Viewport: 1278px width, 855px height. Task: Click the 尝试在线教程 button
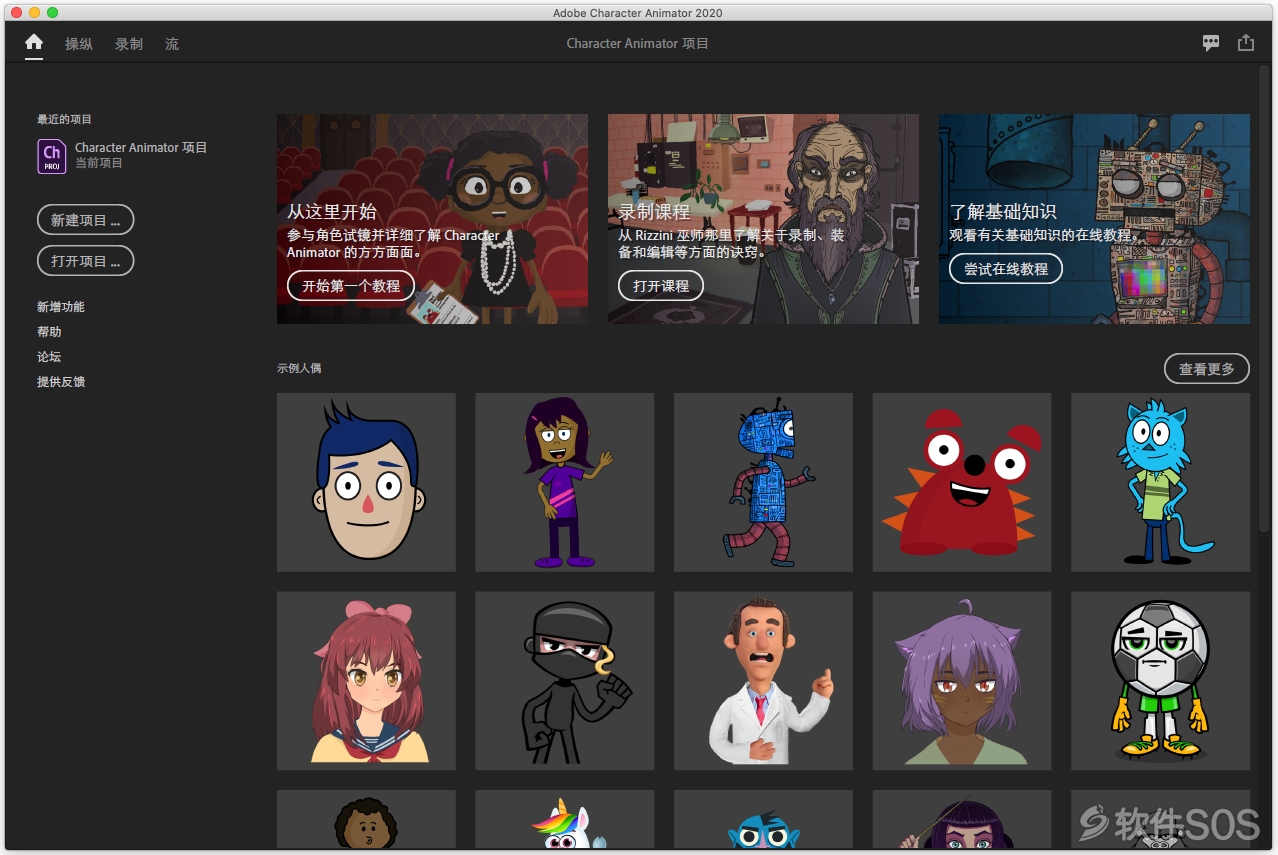click(x=1006, y=269)
